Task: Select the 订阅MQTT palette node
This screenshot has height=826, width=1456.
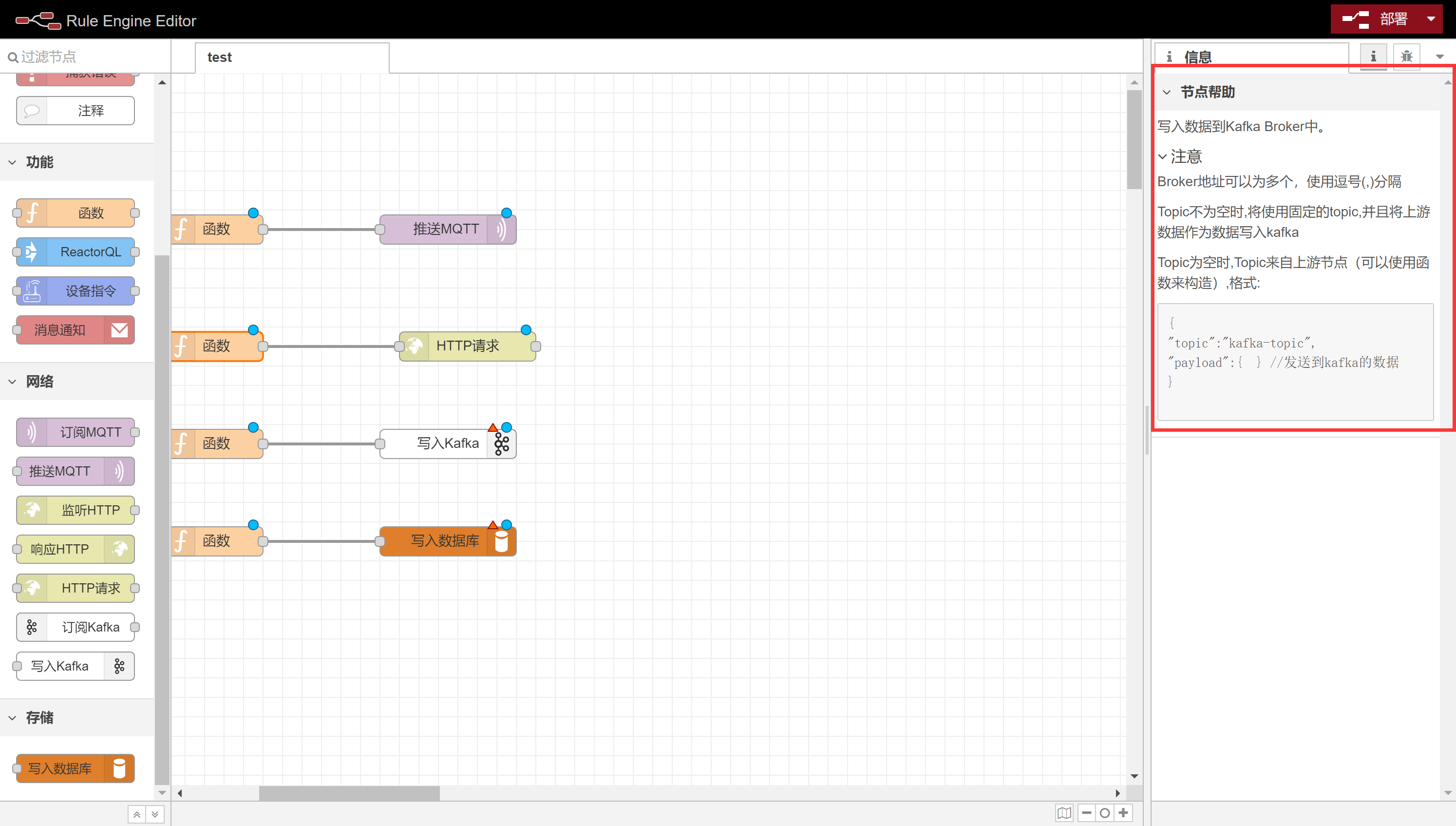Action: click(76, 432)
